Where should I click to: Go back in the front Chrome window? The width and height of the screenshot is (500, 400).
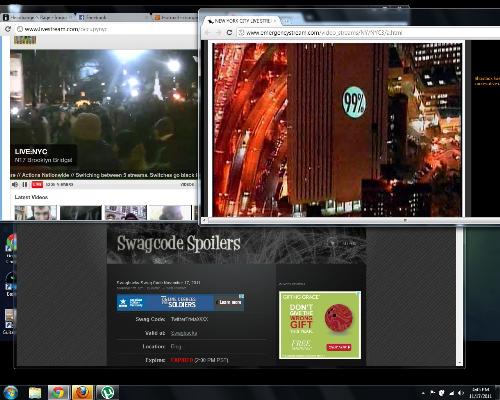(x=208, y=33)
